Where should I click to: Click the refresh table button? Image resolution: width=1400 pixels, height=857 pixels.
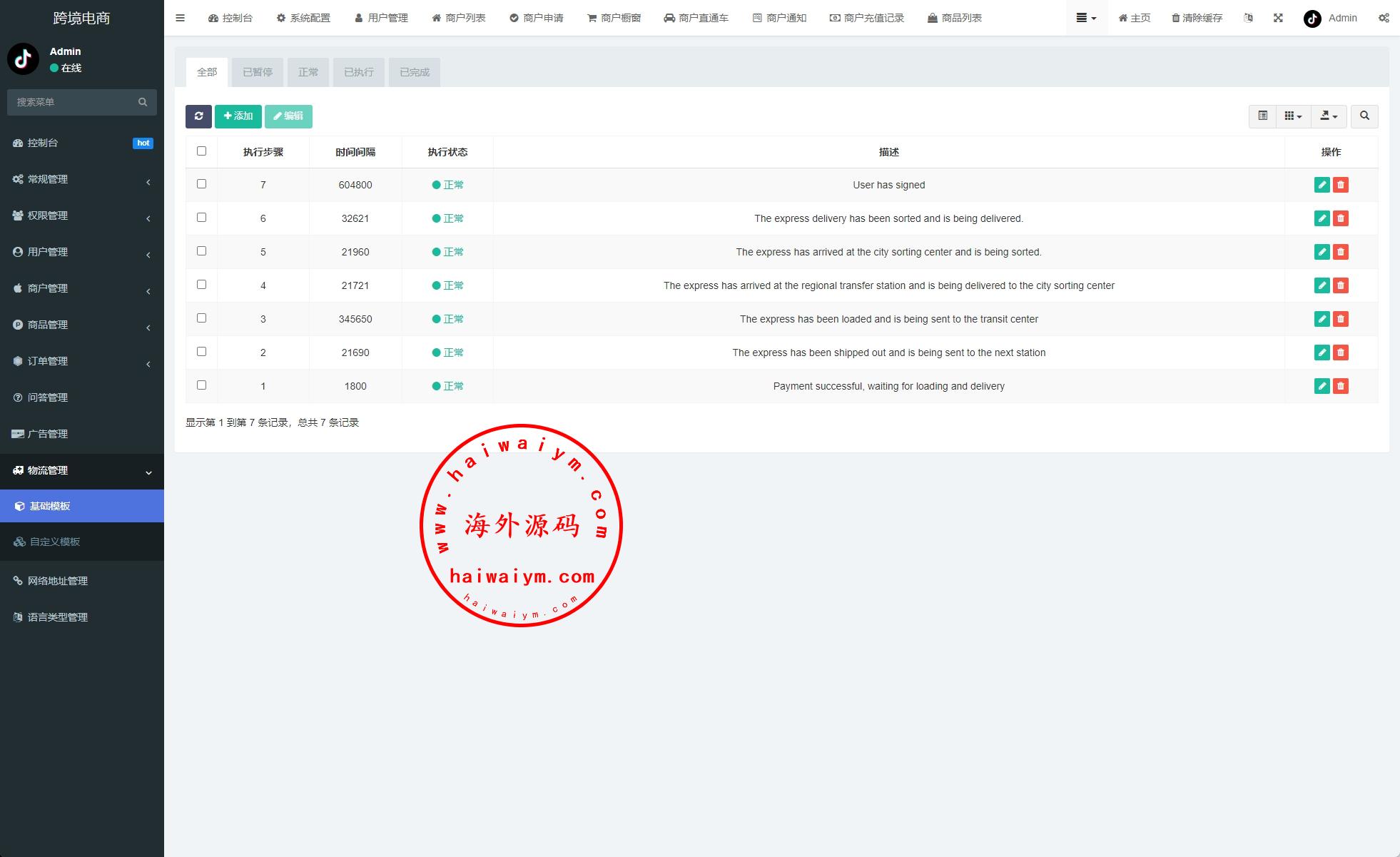(x=198, y=116)
